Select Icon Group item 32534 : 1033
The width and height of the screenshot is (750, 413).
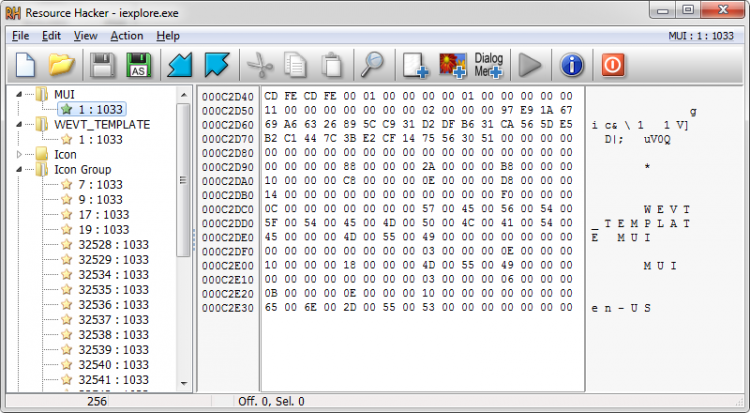[113, 275]
